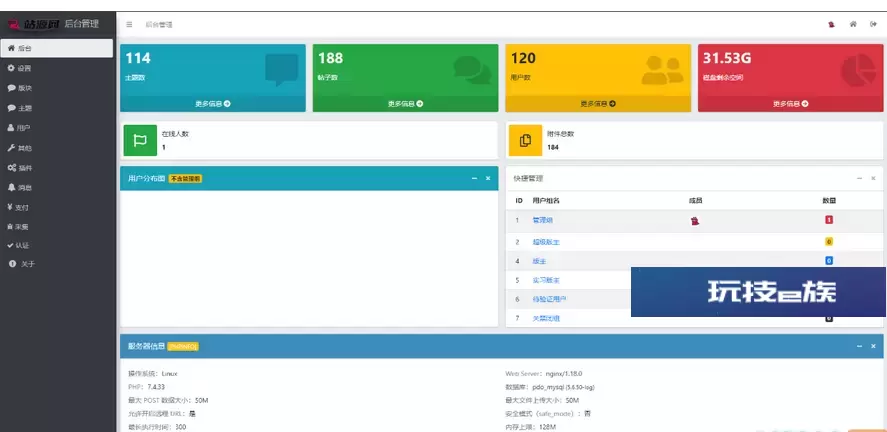Open the 超级版主 user group link
887x432 pixels.
pos(546,241)
